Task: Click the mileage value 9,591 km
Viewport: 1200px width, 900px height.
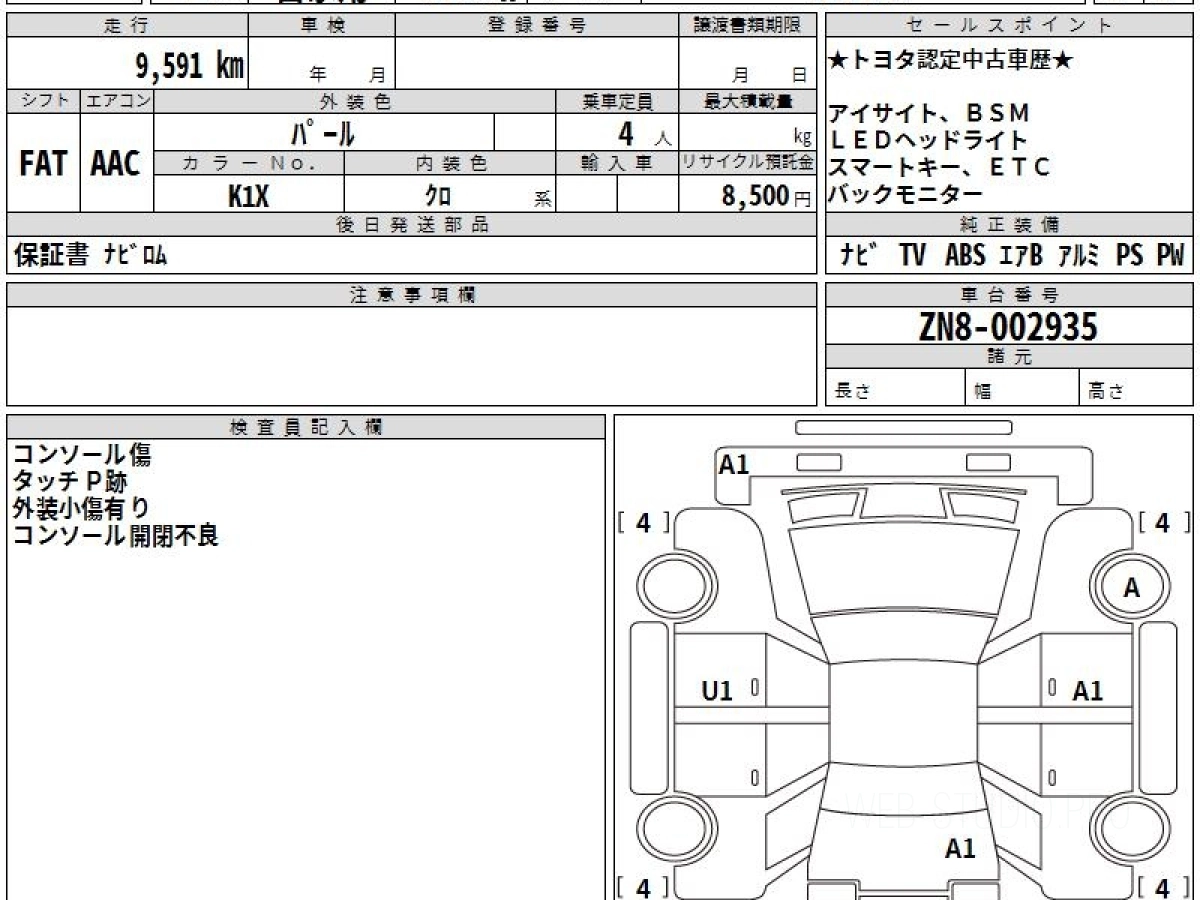Action: pyautogui.click(x=190, y=66)
